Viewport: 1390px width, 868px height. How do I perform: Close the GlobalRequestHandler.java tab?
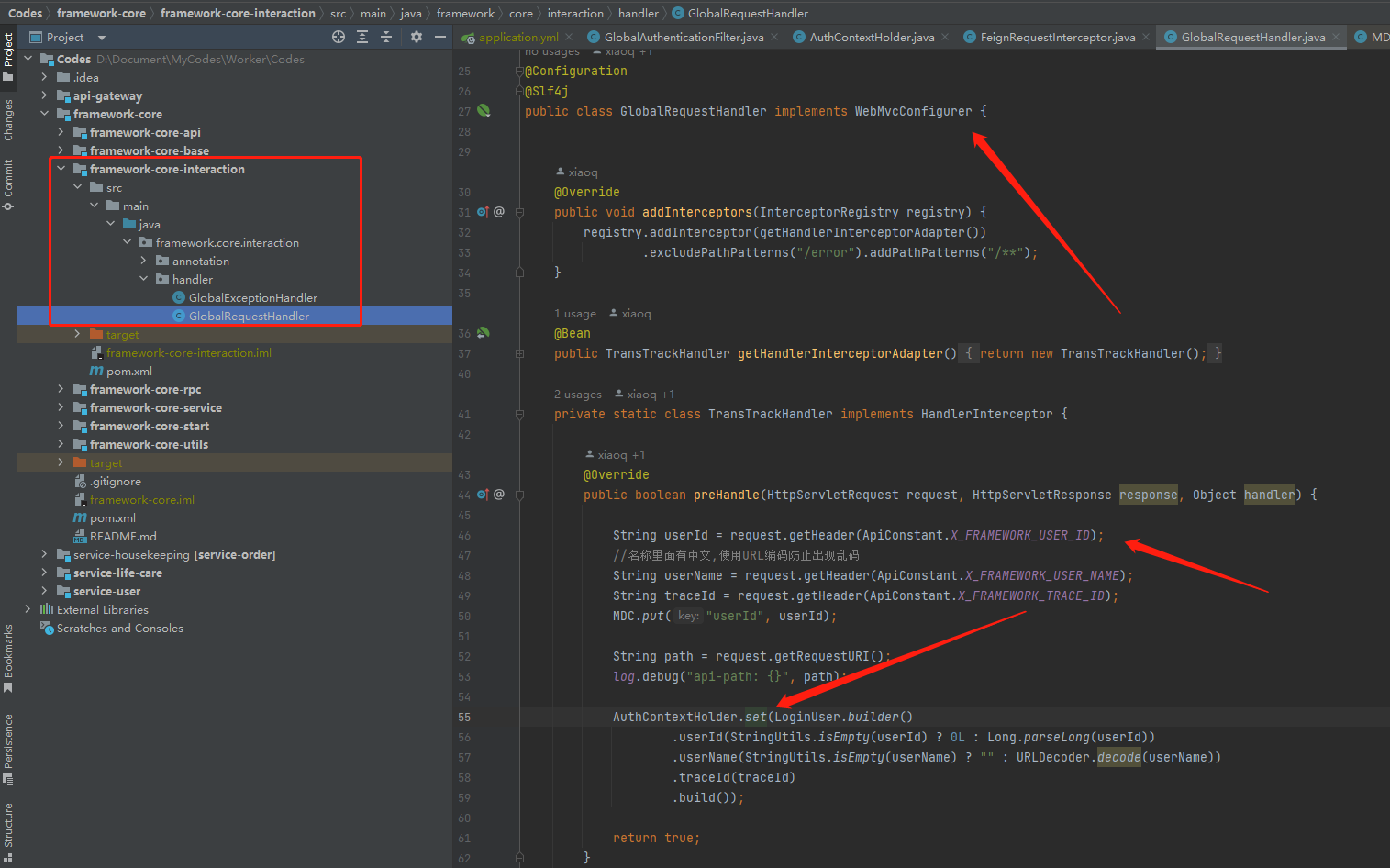(x=1336, y=37)
